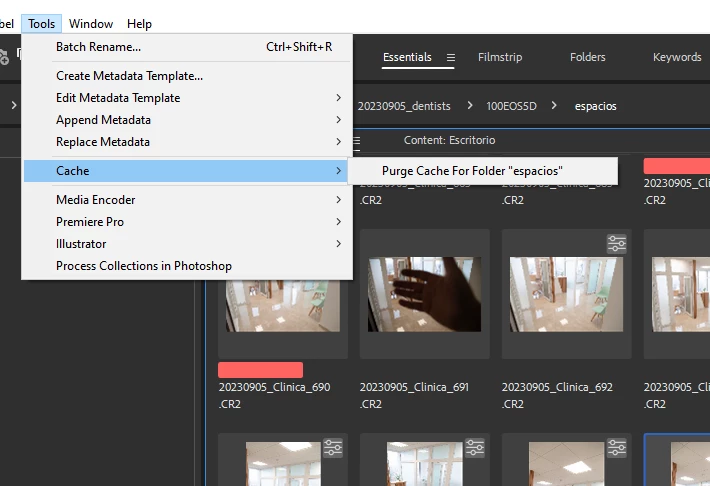The width and height of the screenshot is (710, 486).
Task: Expand the Append Metadata submenu arrow
Action: point(338,120)
